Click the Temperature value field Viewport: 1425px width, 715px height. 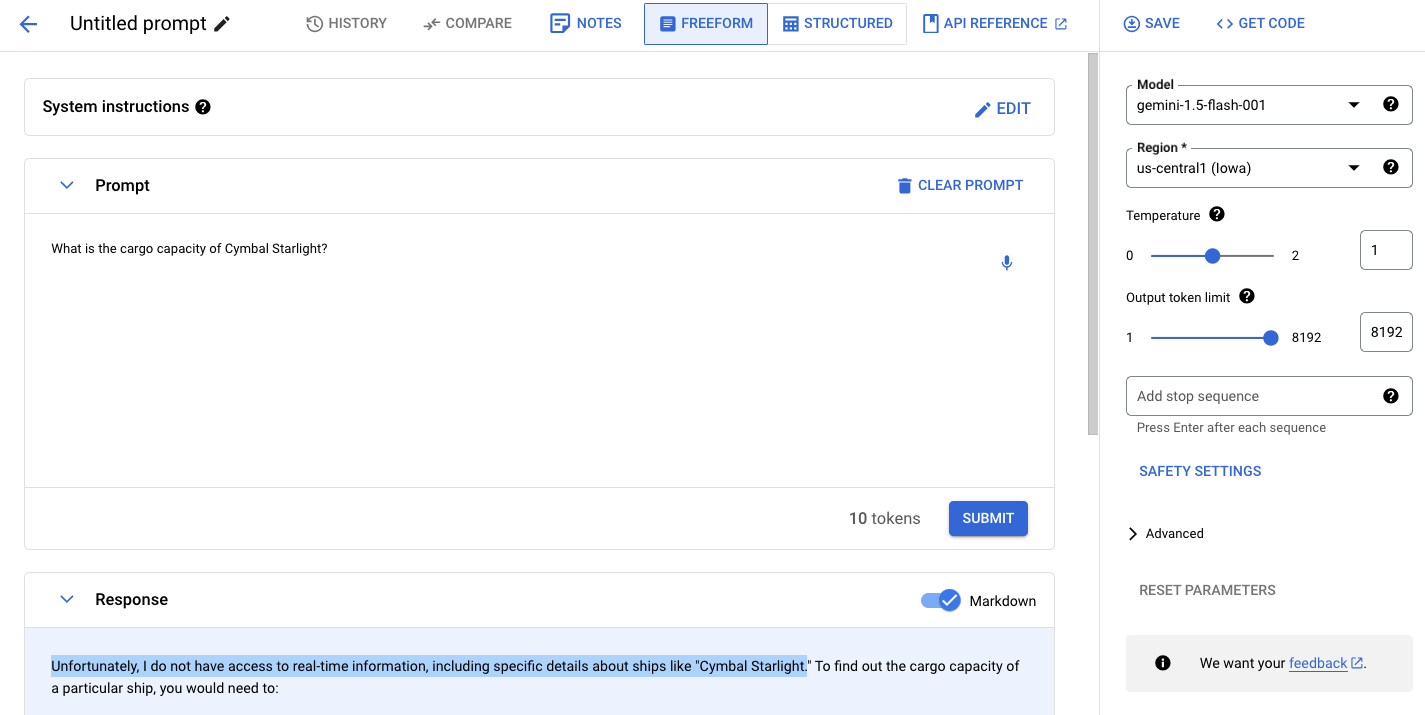[1386, 250]
